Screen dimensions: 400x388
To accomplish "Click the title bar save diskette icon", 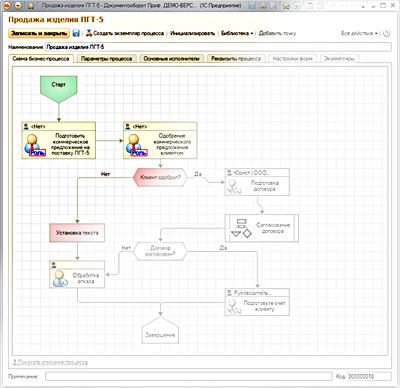I will (x=252, y=5).
